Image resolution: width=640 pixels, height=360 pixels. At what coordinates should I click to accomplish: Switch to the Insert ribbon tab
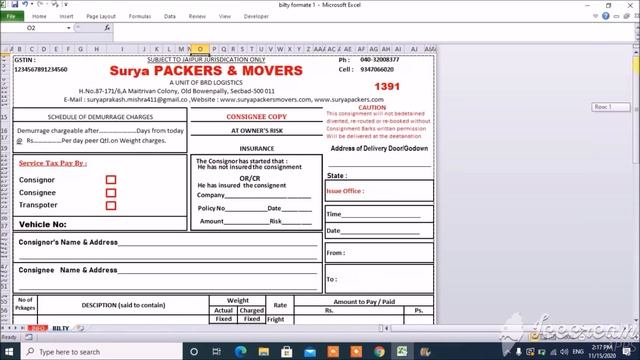point(66,16)
